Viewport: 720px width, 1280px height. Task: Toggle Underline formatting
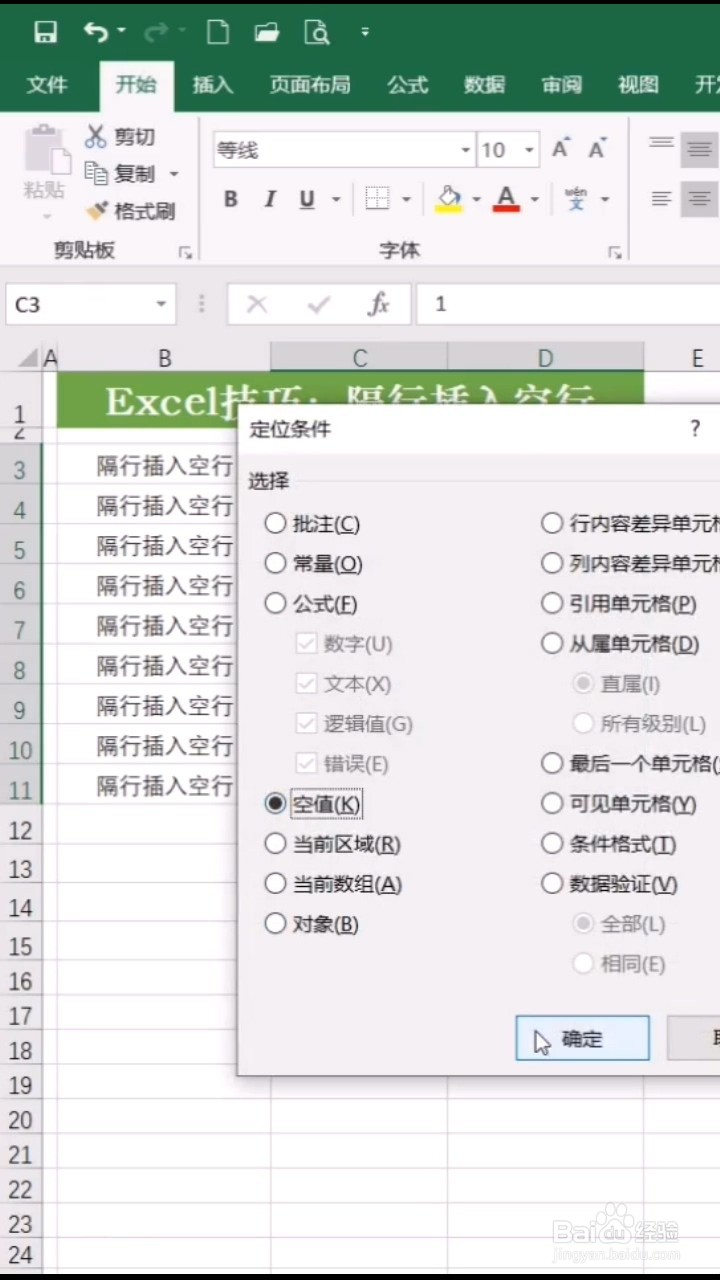pos(307,199)
